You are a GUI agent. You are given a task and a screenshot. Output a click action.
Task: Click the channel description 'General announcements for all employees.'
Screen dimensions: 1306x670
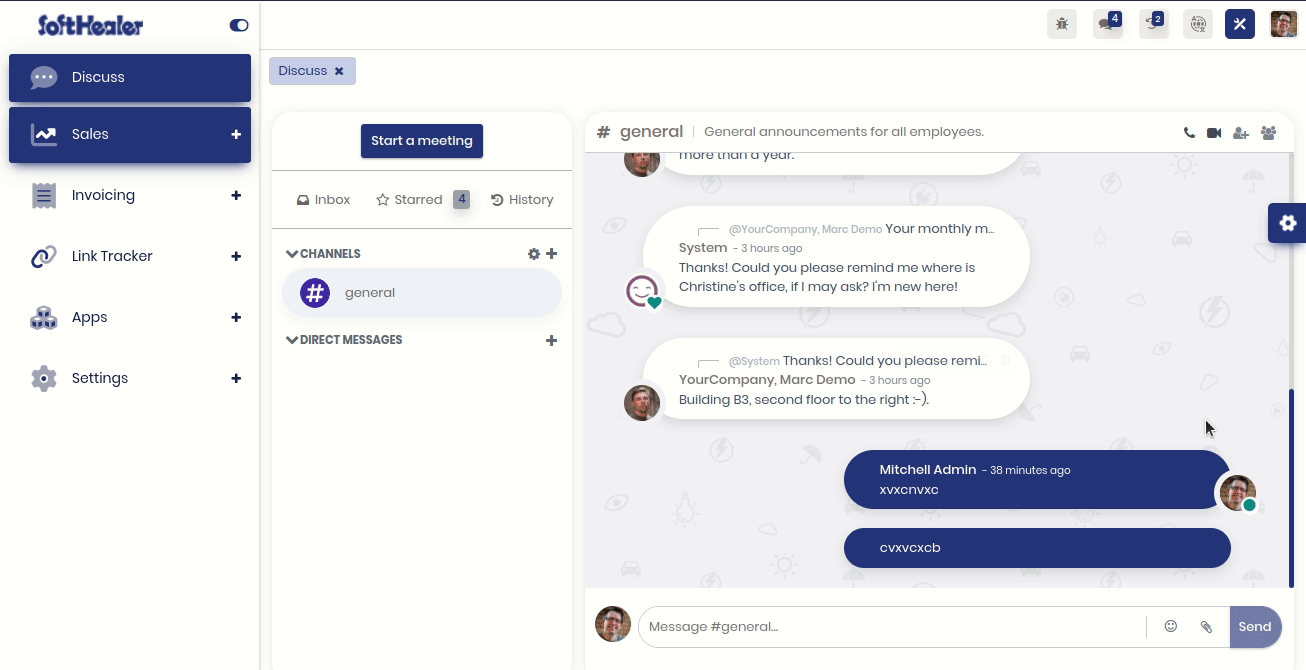[x=844, y=132]
